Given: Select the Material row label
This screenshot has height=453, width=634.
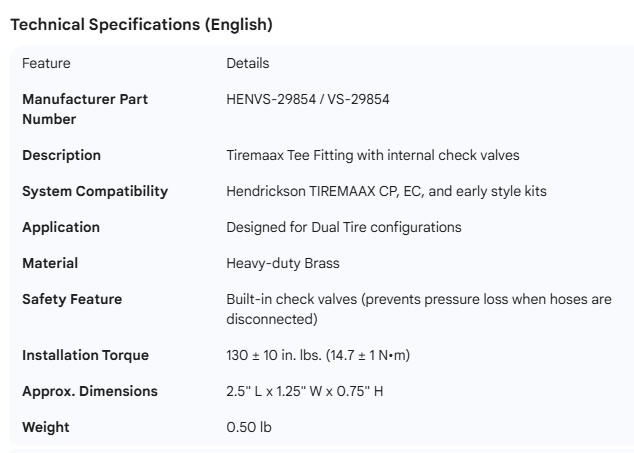Looking at the screenshot, I should point(50,263).
